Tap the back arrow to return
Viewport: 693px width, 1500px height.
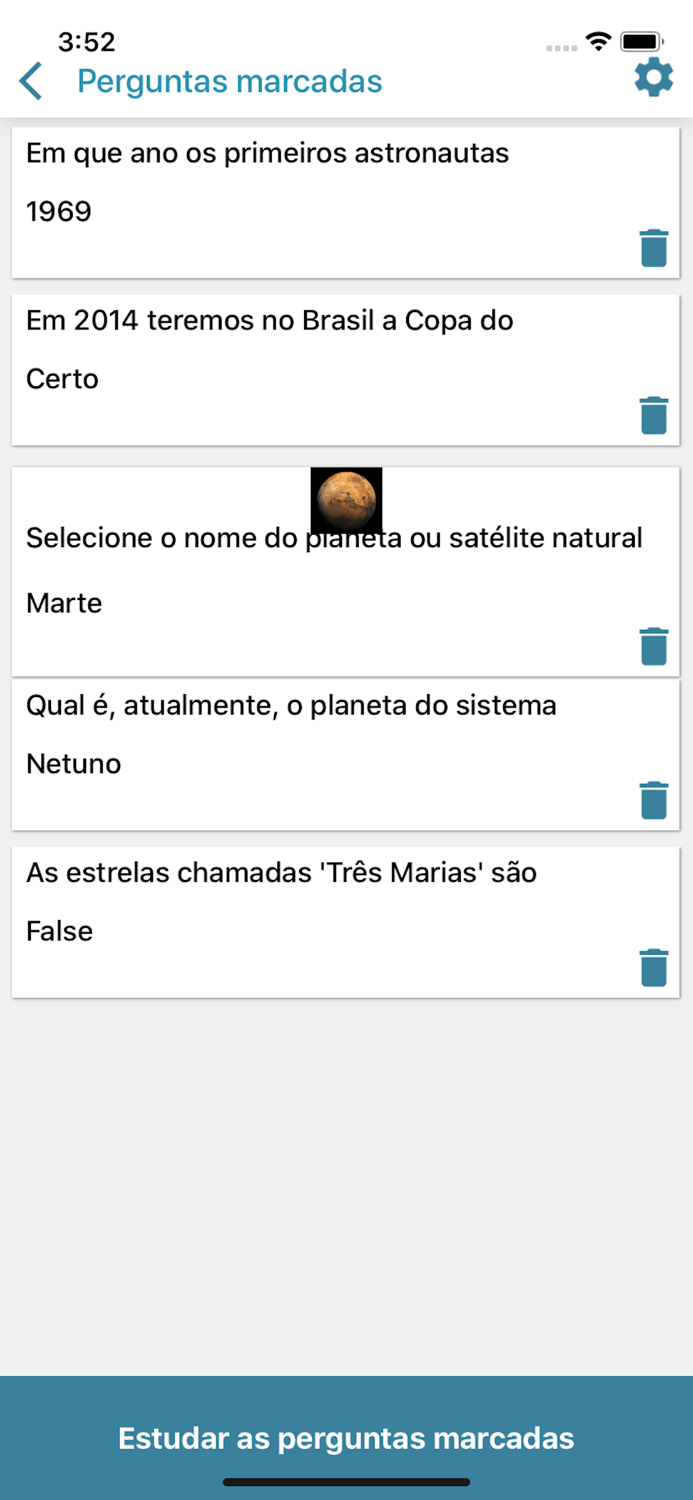[30, 80]
